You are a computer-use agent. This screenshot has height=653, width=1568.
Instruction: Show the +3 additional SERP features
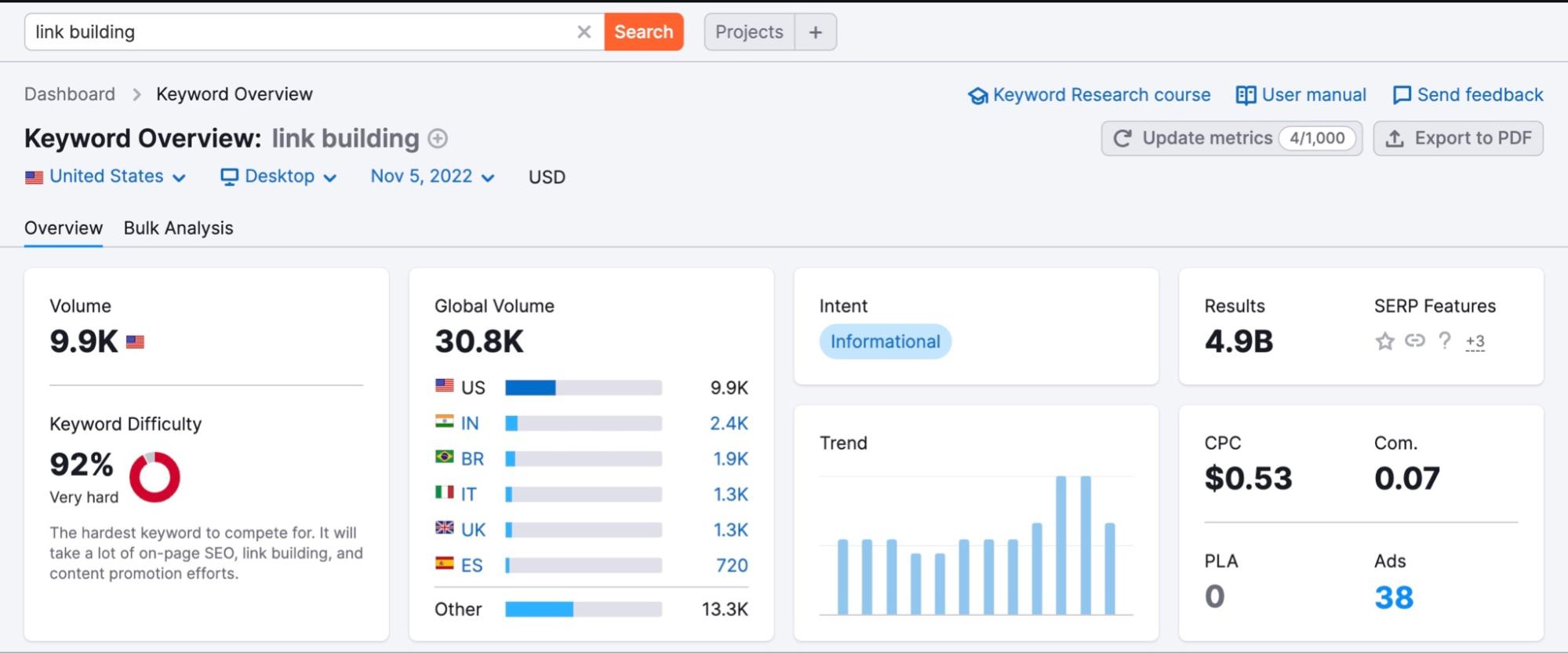pos(1475,341)
